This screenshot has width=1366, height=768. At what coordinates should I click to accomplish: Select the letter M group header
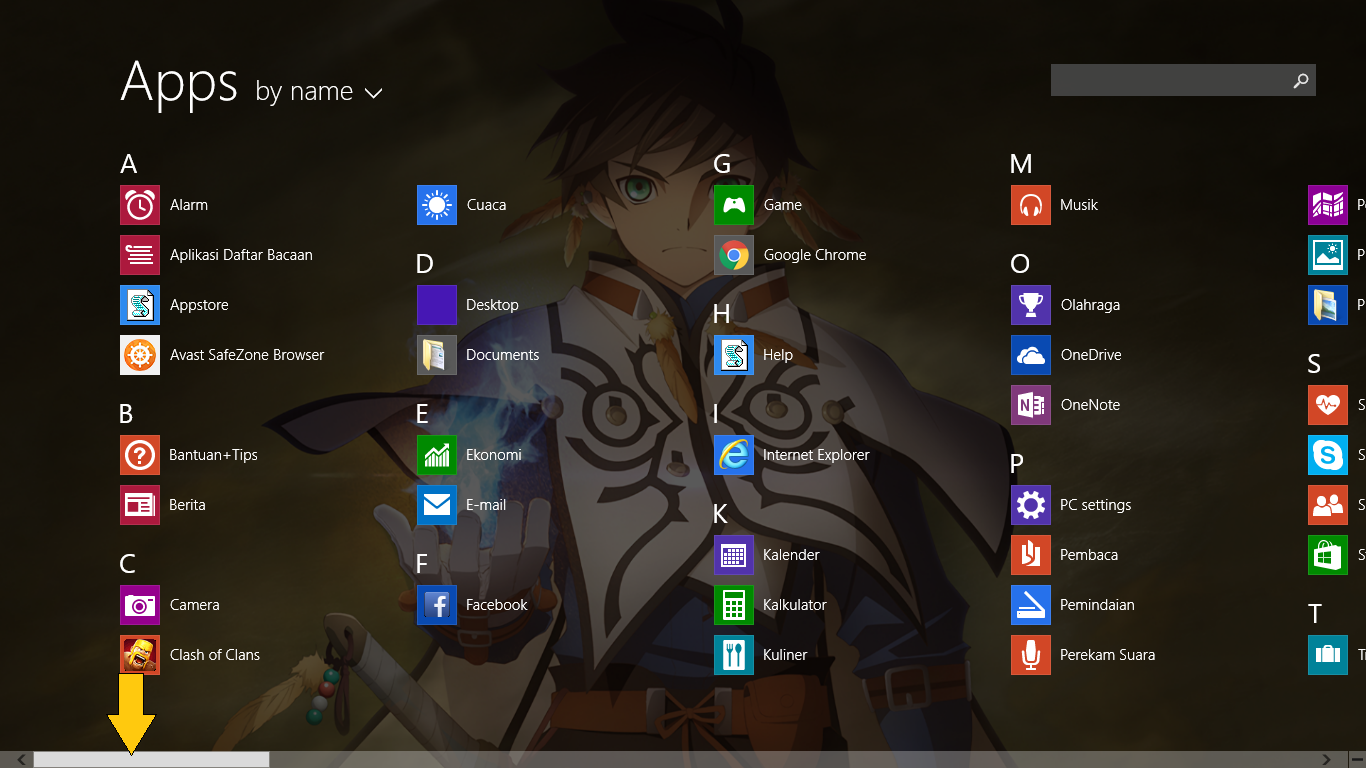[1021, 164]
